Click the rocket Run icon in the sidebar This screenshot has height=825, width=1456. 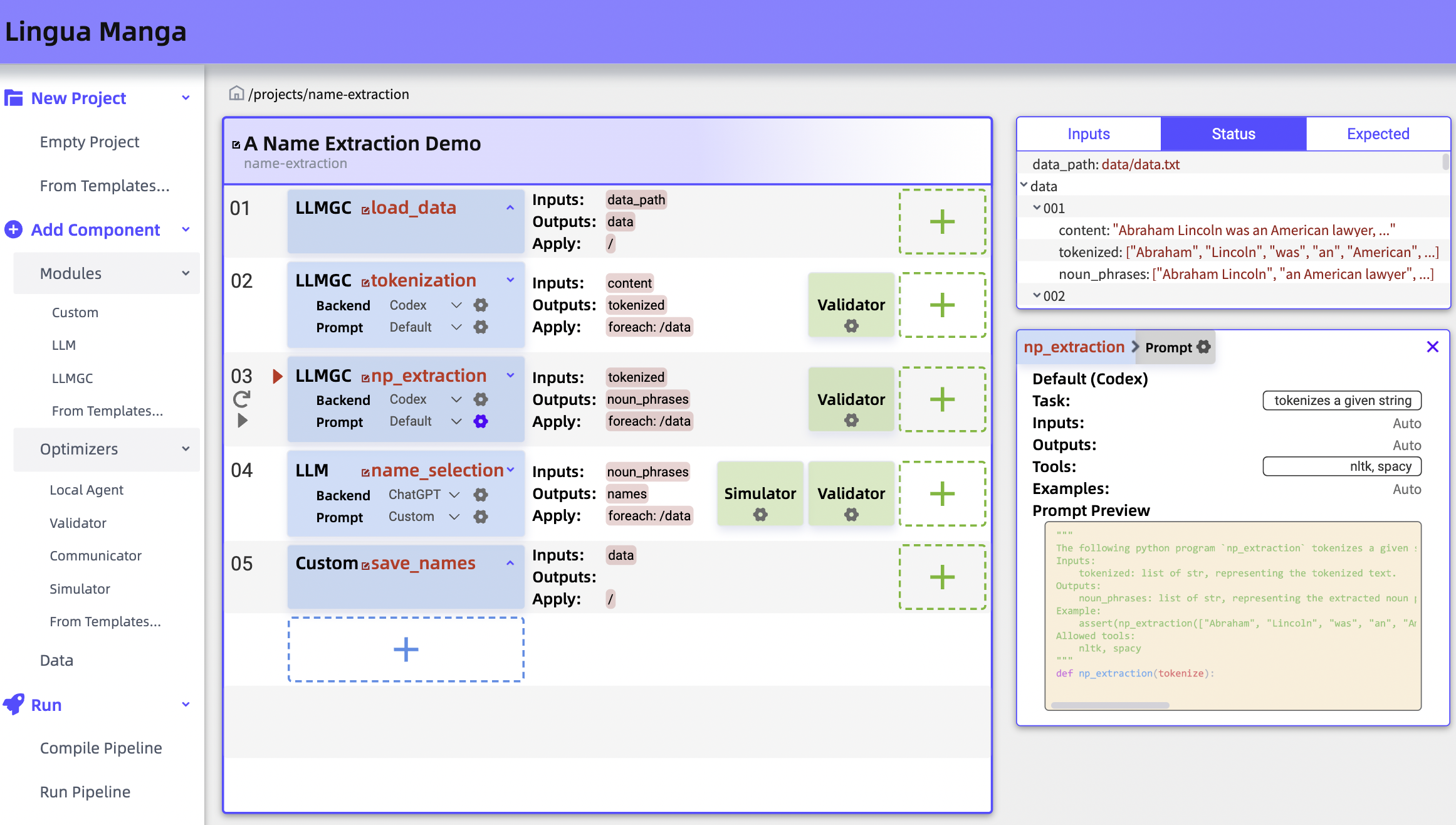coord(14,705)
